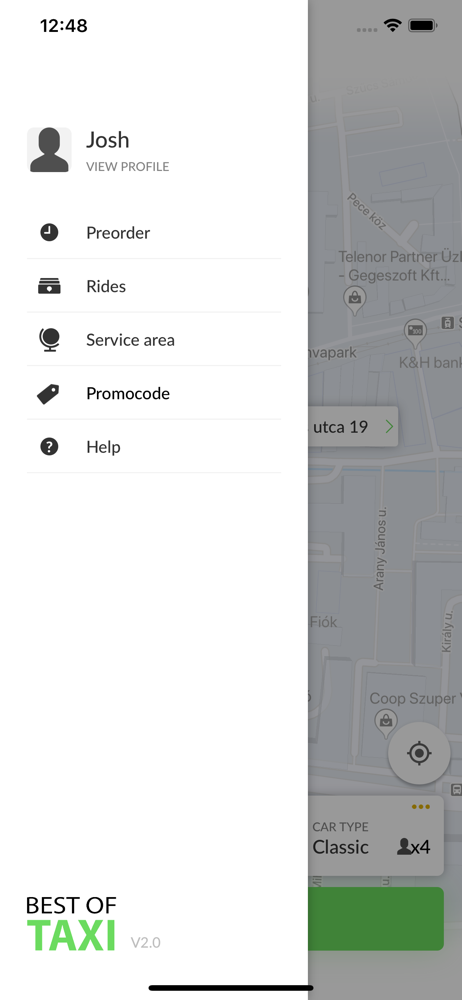Tap the locate-me crosshair button
This screenshot has height=1000, width=462.
419,753
